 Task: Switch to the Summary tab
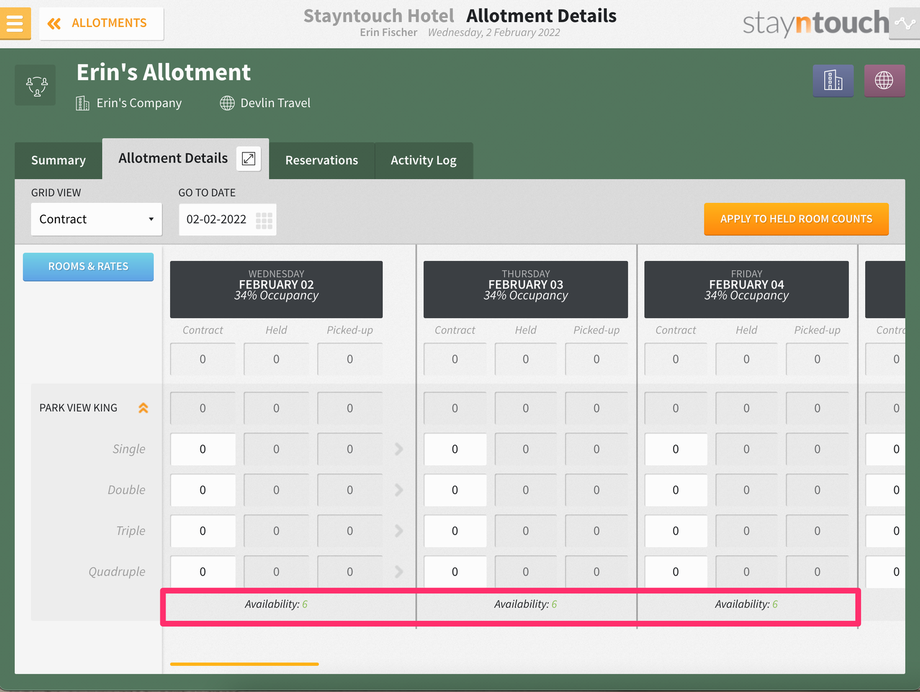click(58, 160)
